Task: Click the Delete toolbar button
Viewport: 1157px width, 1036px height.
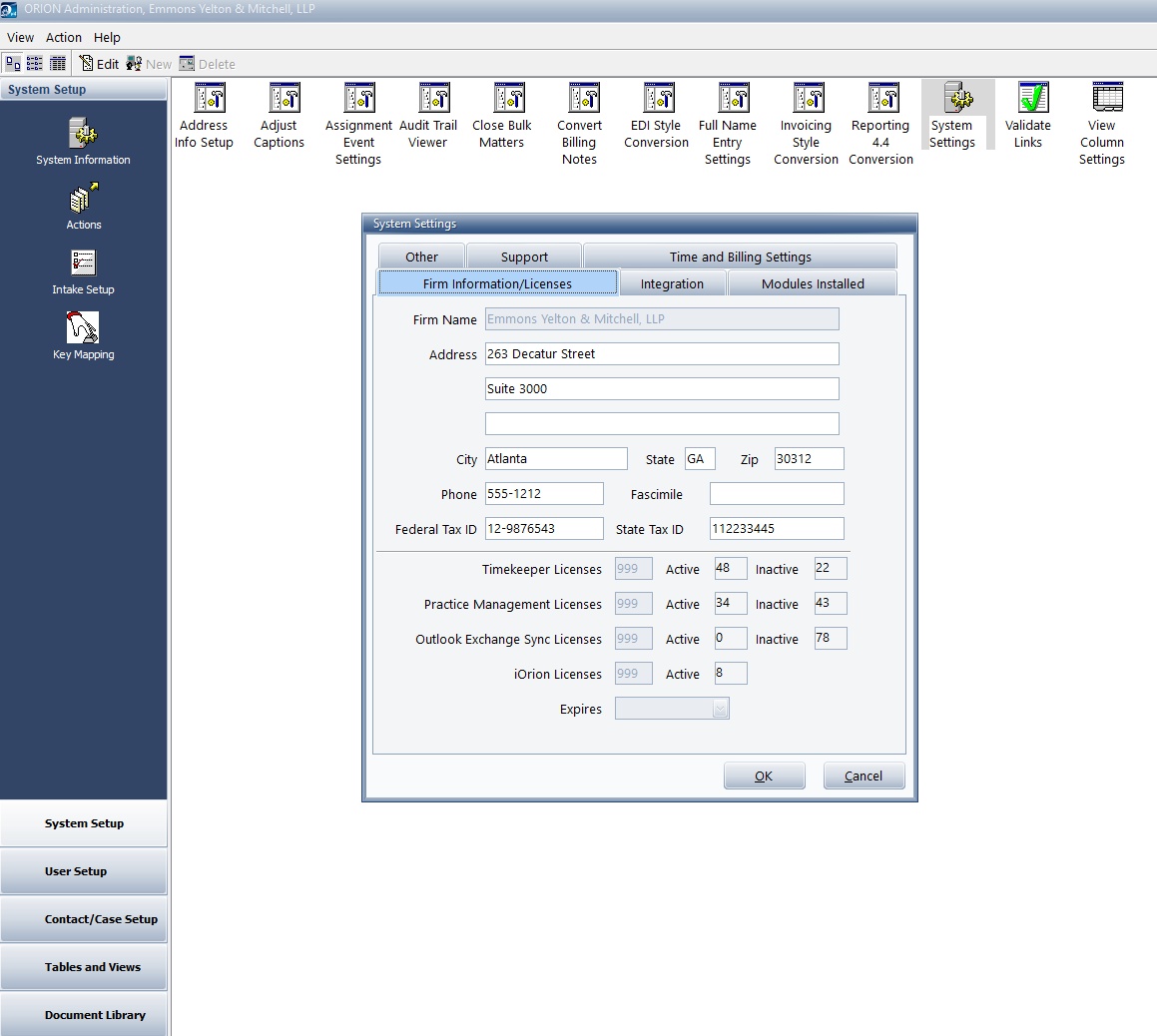Action: click(x=208, y=64)
